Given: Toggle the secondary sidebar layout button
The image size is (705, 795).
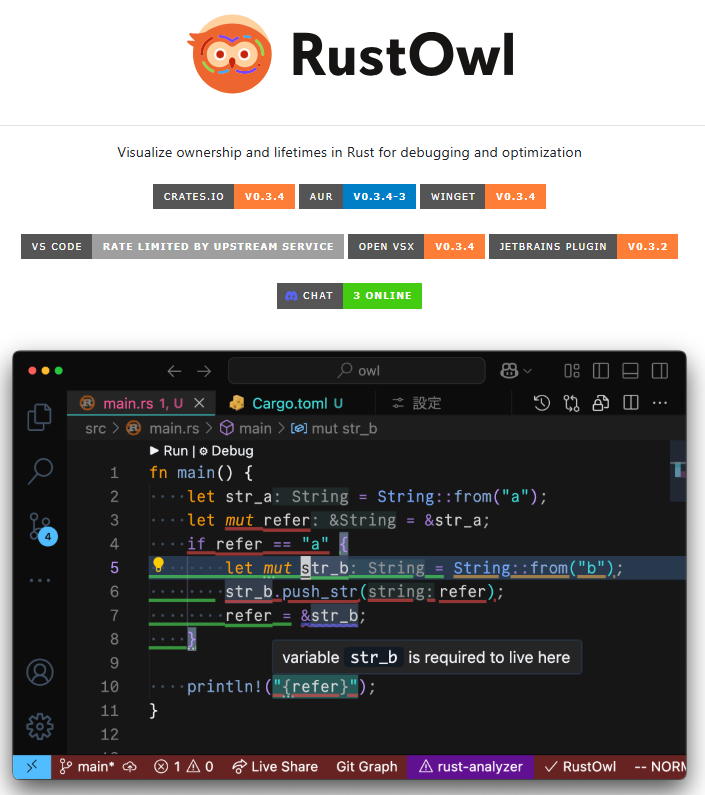Looking at the screenshot, I should [660, 371].
